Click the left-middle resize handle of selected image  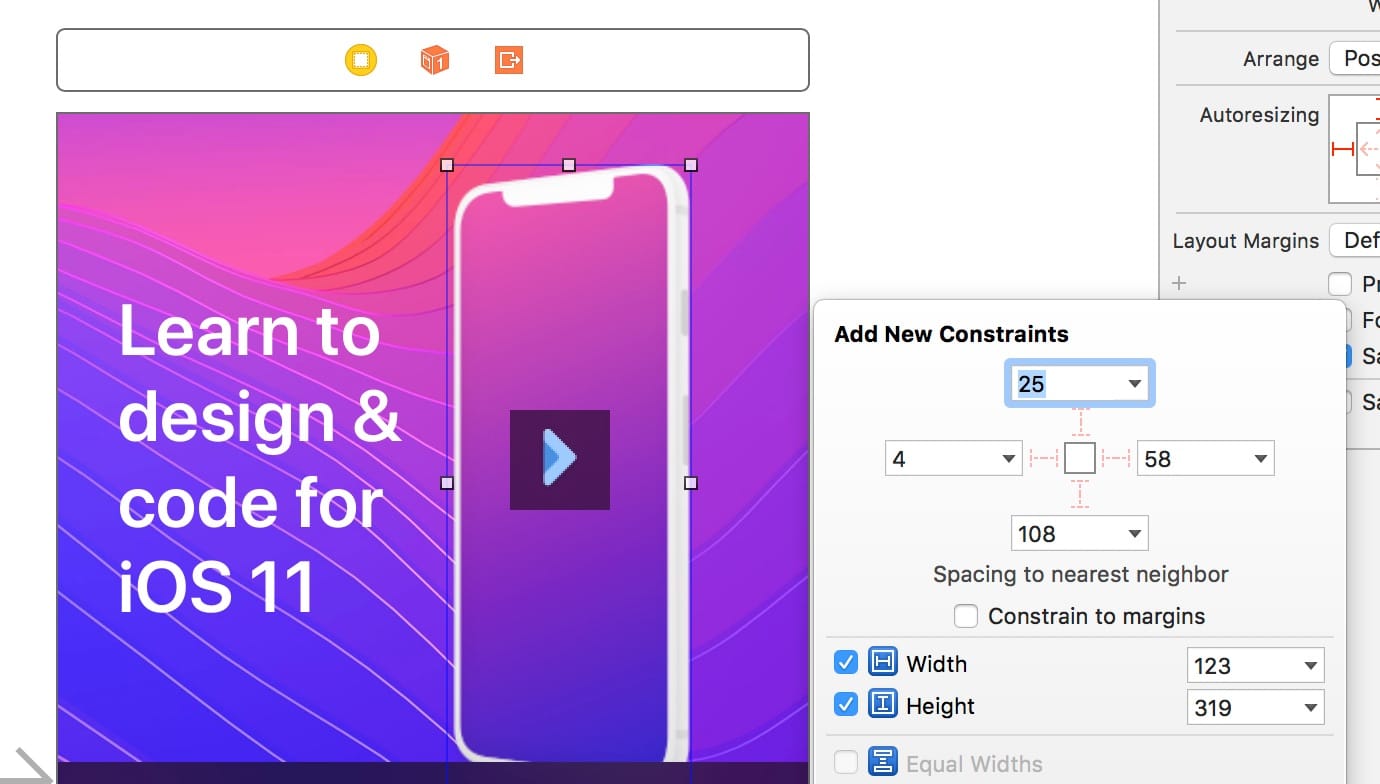pos(447,483)
